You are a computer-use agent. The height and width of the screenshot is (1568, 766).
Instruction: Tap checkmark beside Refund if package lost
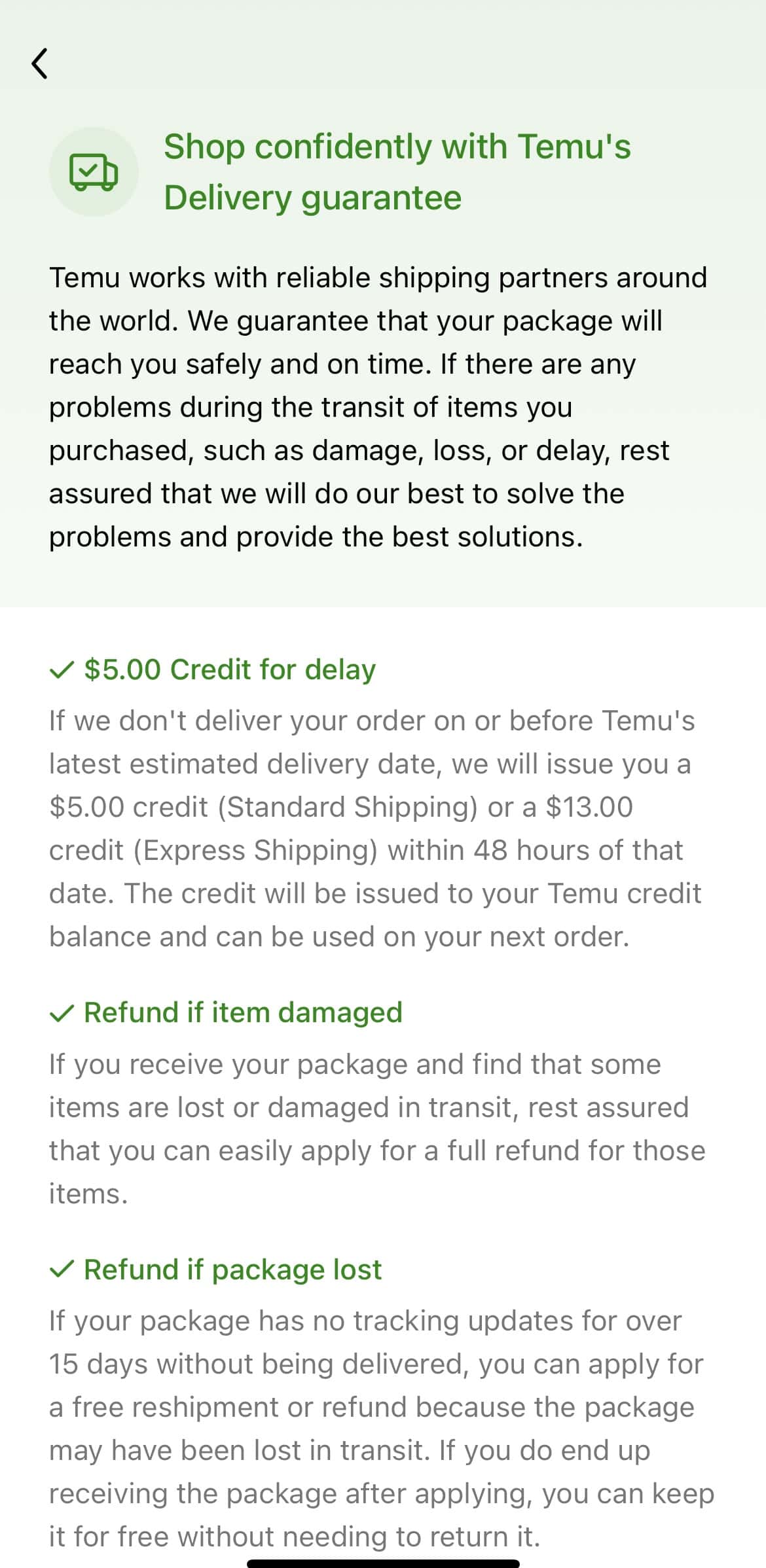click(62, 1270)
